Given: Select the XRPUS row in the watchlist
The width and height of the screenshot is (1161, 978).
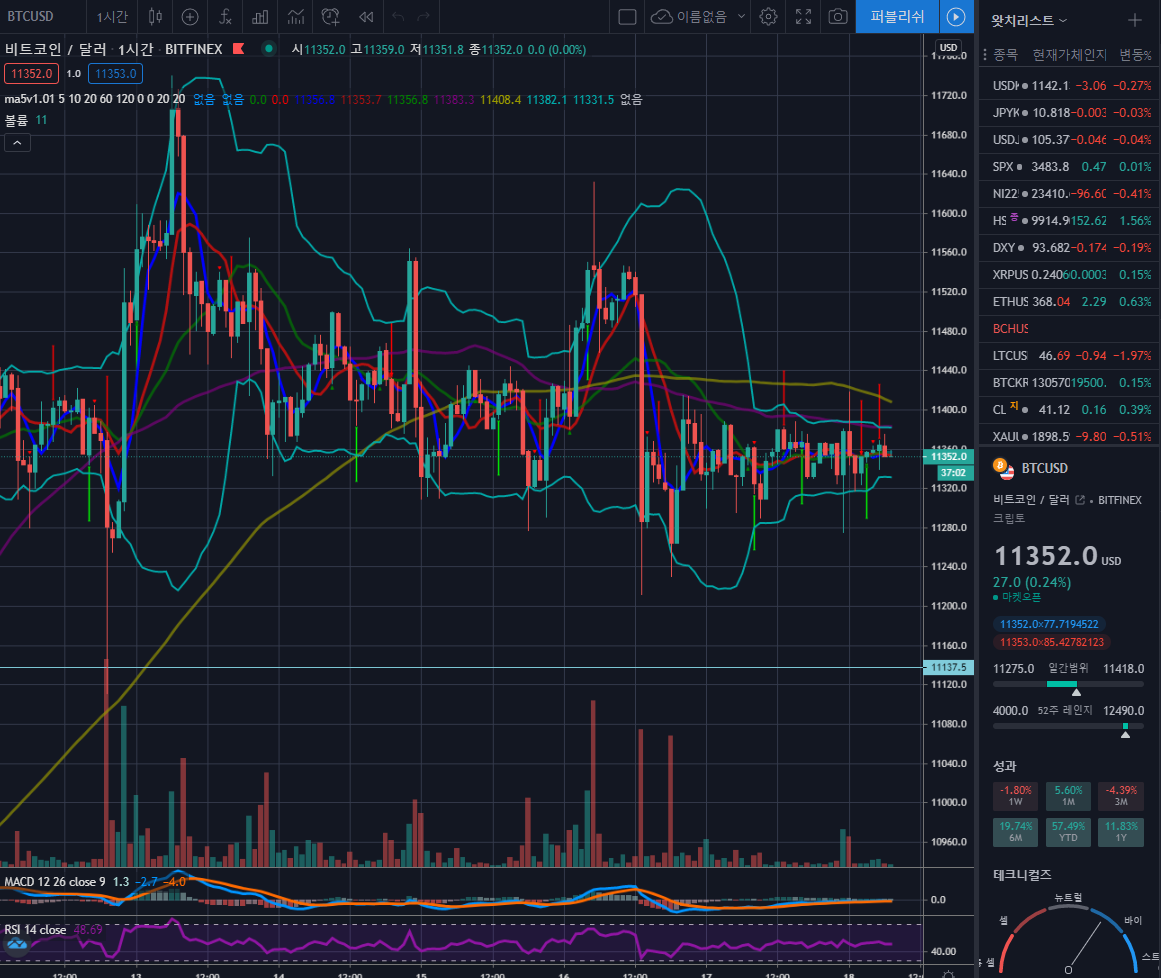Looking at the screenshot, I should point(1069,275).
